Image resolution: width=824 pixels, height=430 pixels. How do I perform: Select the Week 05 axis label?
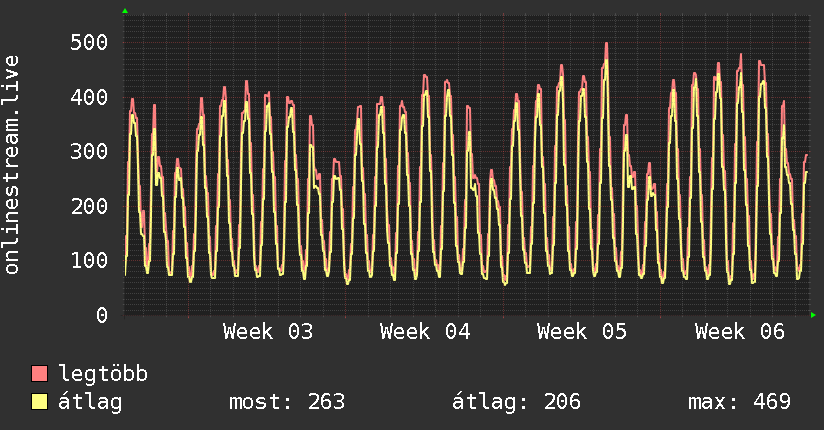pyautogui.click(x=582, y=332)
